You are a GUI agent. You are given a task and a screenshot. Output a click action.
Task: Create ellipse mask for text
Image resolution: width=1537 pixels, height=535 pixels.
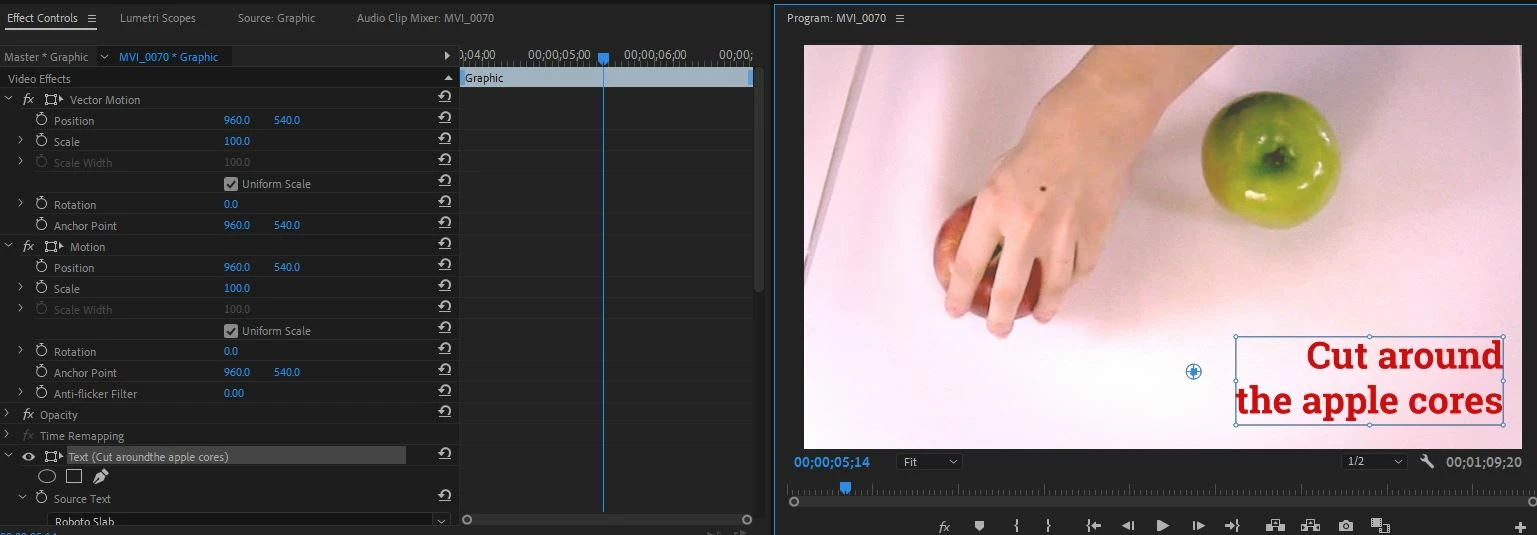(x=47, y=477)
